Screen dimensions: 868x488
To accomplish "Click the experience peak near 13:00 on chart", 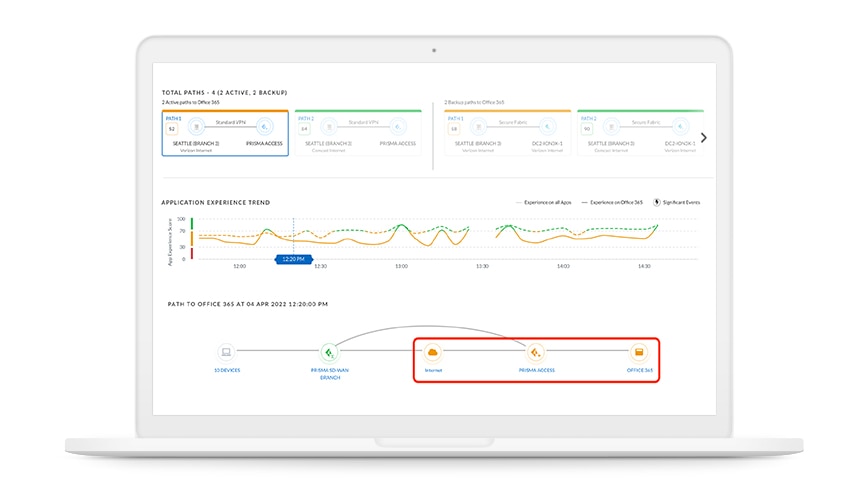I will tap(401, 226).
